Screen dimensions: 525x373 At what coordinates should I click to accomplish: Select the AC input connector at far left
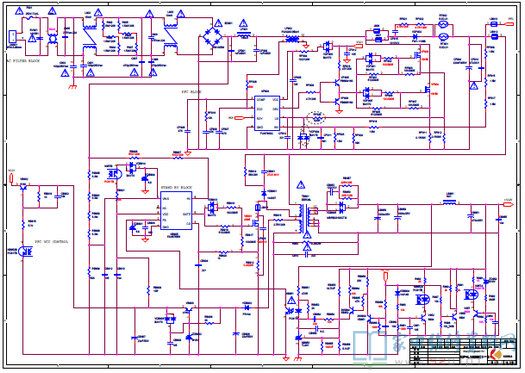pos(12,37)
